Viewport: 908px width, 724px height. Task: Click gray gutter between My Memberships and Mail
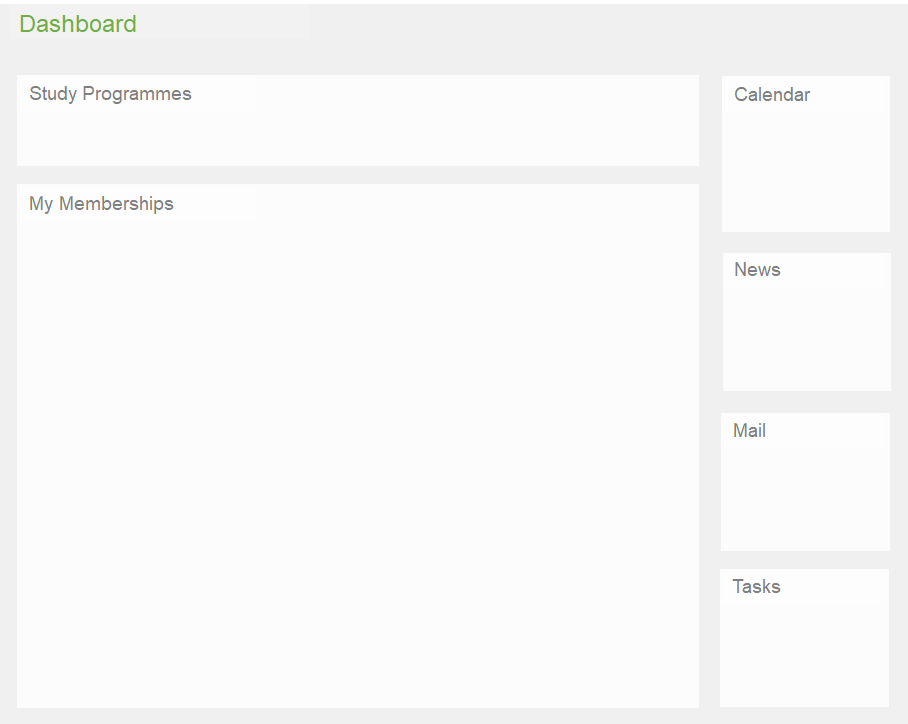[x=710, y=480]
